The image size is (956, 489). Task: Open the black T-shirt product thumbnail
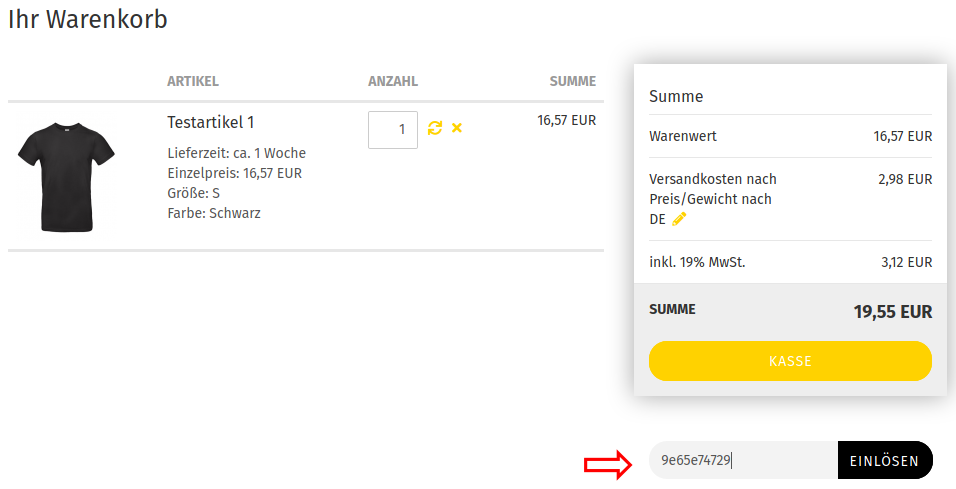(x=67, y=176)
